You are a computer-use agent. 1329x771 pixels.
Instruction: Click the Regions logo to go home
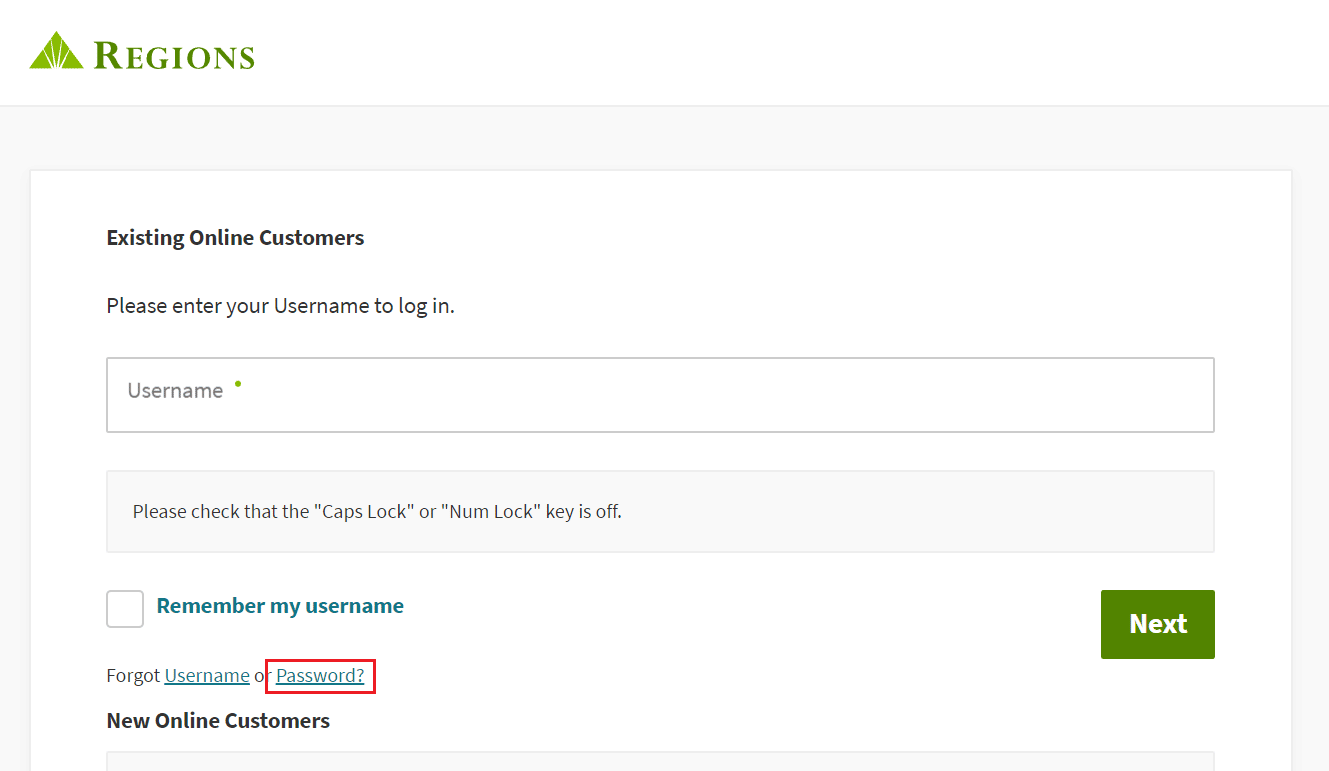coord(140,52)
